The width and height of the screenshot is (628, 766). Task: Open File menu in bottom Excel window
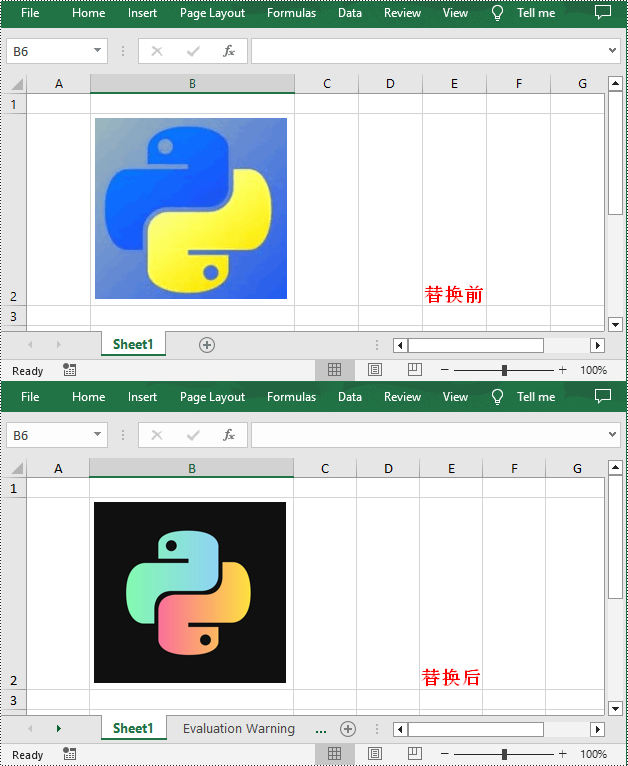pyautogui.click(x=30, y=397)
